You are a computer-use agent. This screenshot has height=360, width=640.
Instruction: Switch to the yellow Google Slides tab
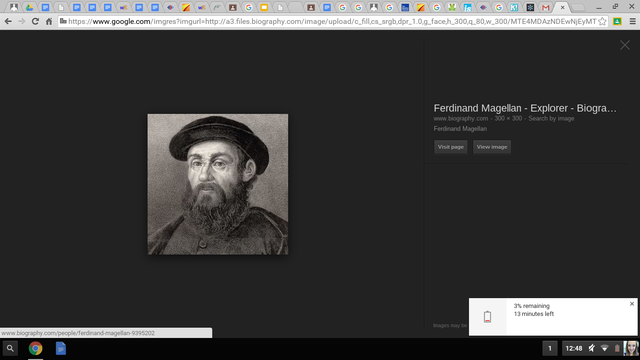[x=264, y=7]
